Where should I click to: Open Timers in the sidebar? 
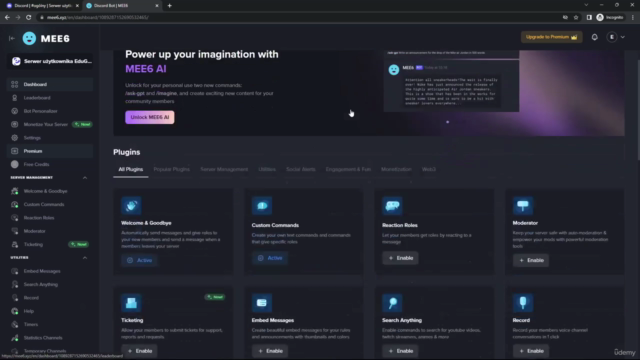coord(50,324)
